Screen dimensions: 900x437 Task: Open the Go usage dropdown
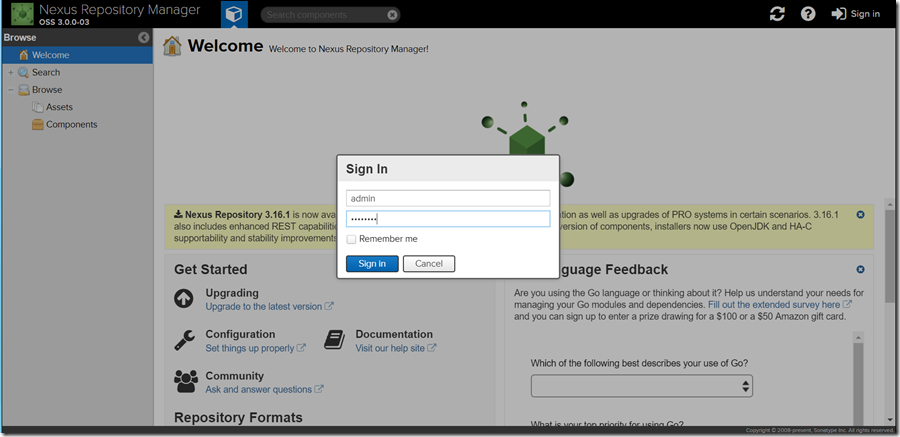[x=642, y=386]
